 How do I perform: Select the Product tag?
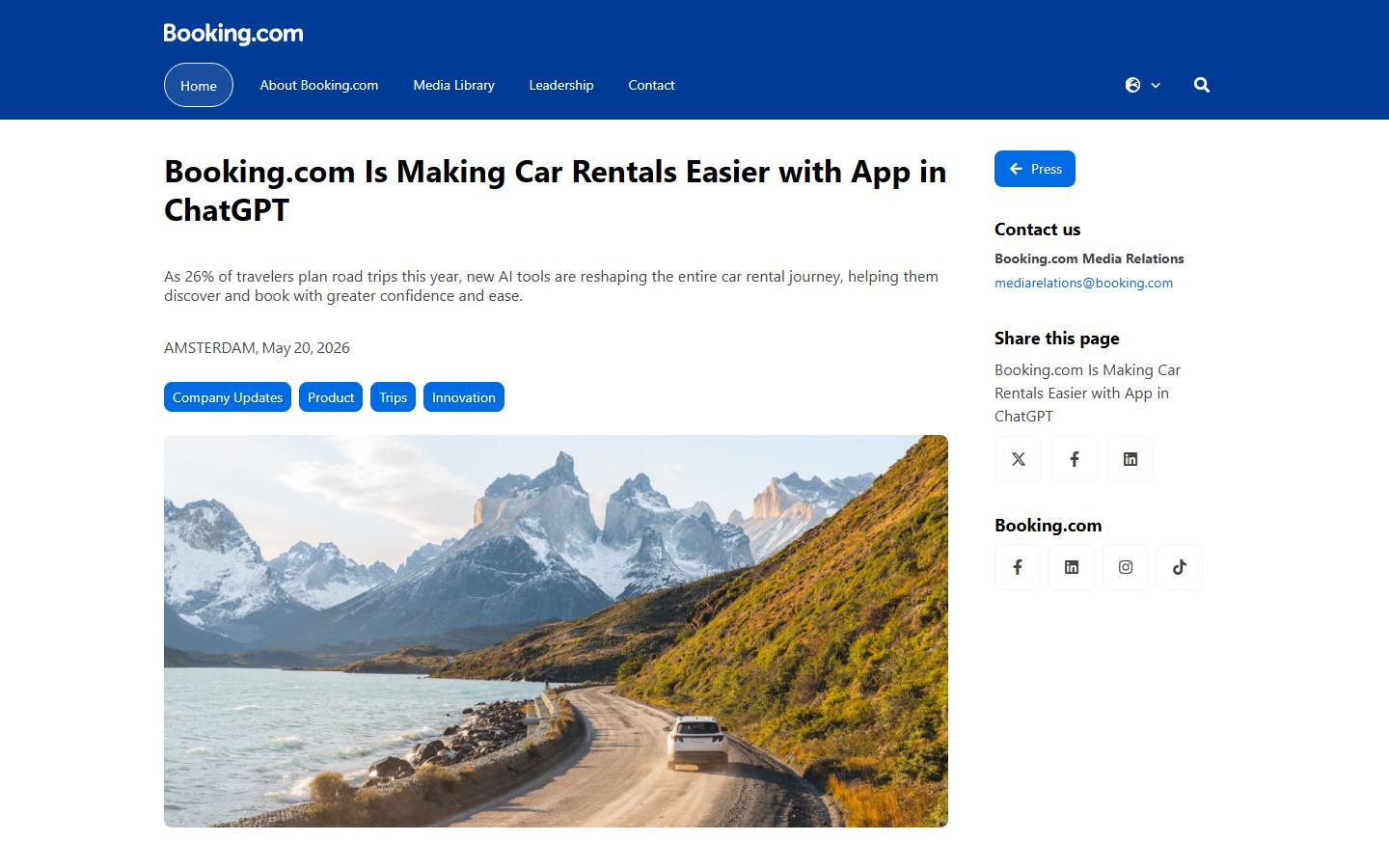coord(331,397)
